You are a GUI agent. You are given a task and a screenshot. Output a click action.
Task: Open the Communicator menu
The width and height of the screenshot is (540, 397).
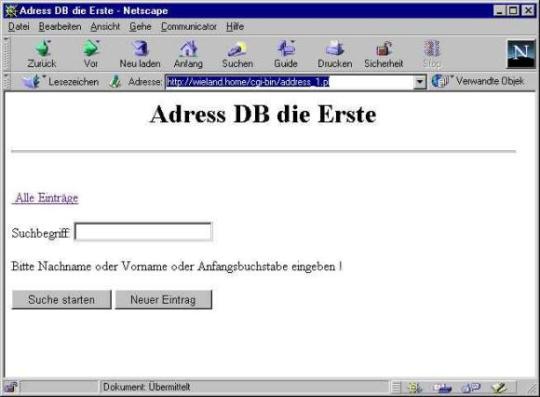[x=189, y=27]
